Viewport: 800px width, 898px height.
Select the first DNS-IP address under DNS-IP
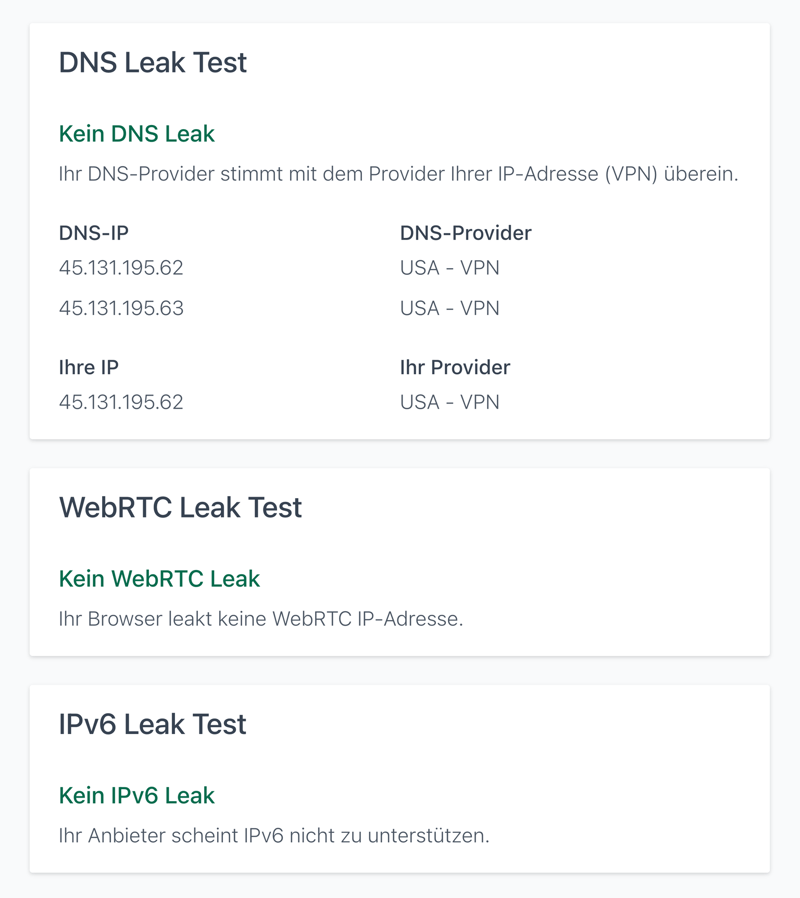(x=121, y=268)
